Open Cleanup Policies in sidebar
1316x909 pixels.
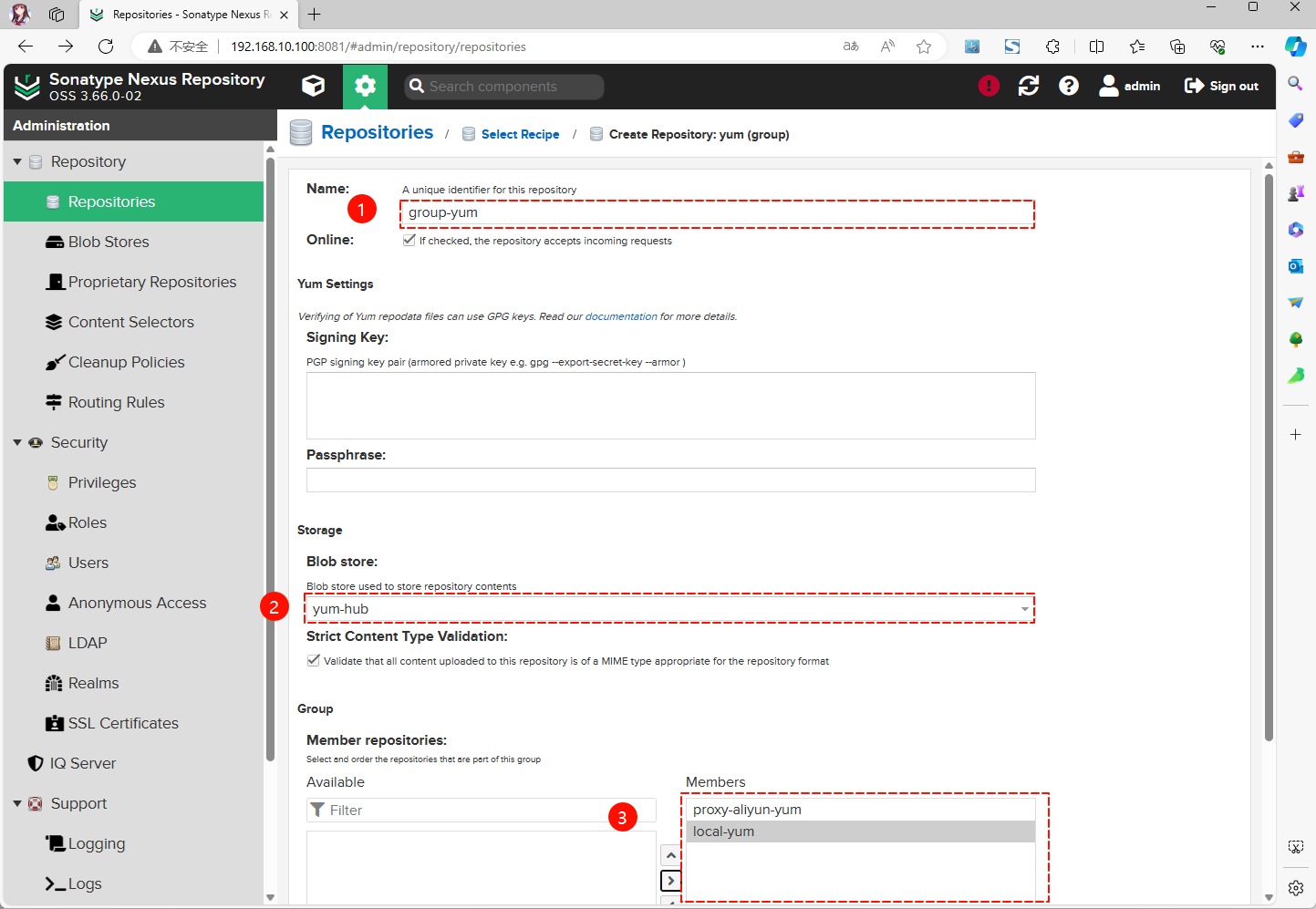(x=126, y=362)
